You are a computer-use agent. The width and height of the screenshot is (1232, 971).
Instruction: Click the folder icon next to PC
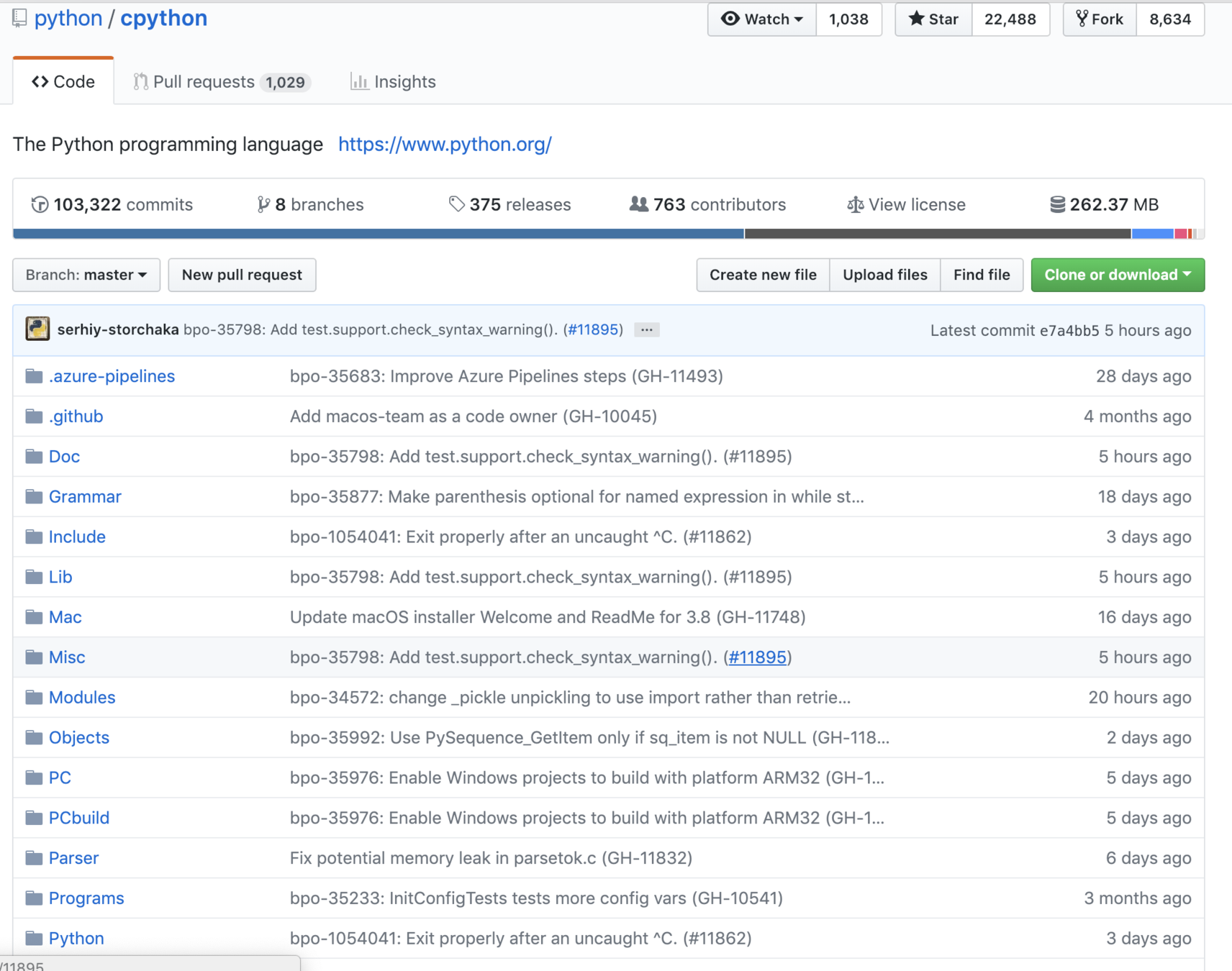pos(34,778)
